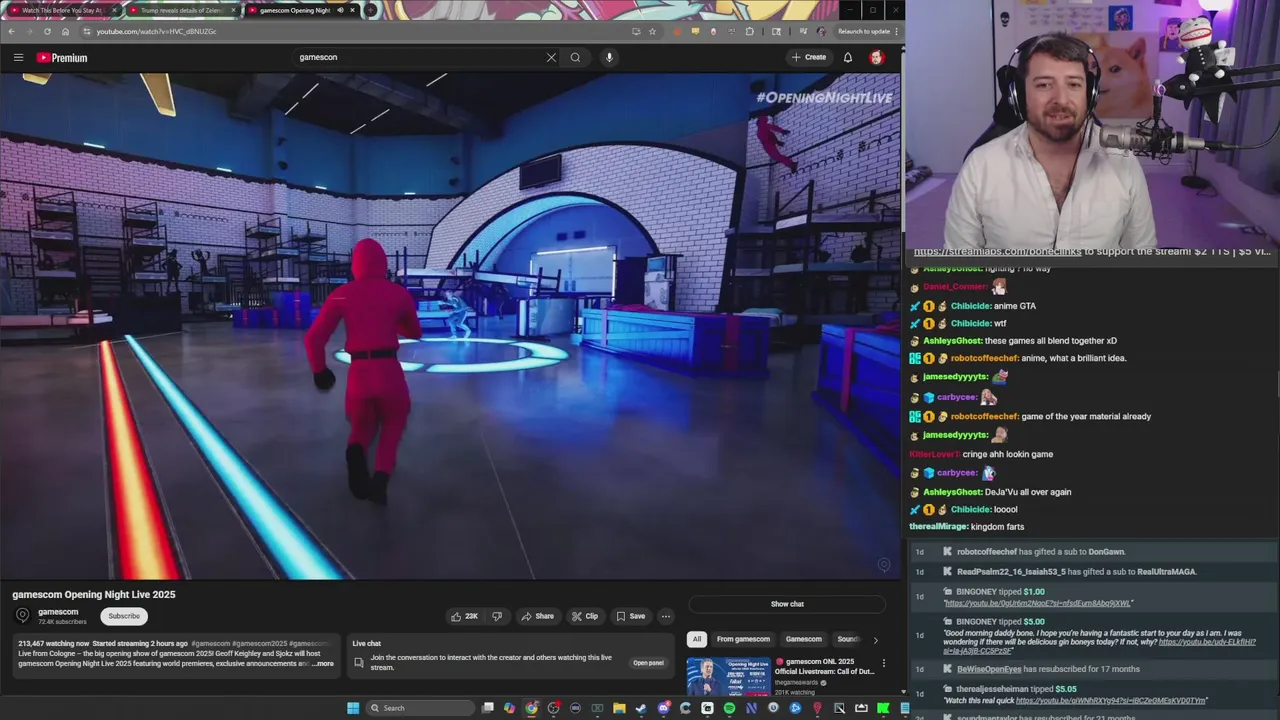Open the #gamescom2025 hashtag
The height and width of the screenshot is (720, 1280).
(x=259, y=643)
